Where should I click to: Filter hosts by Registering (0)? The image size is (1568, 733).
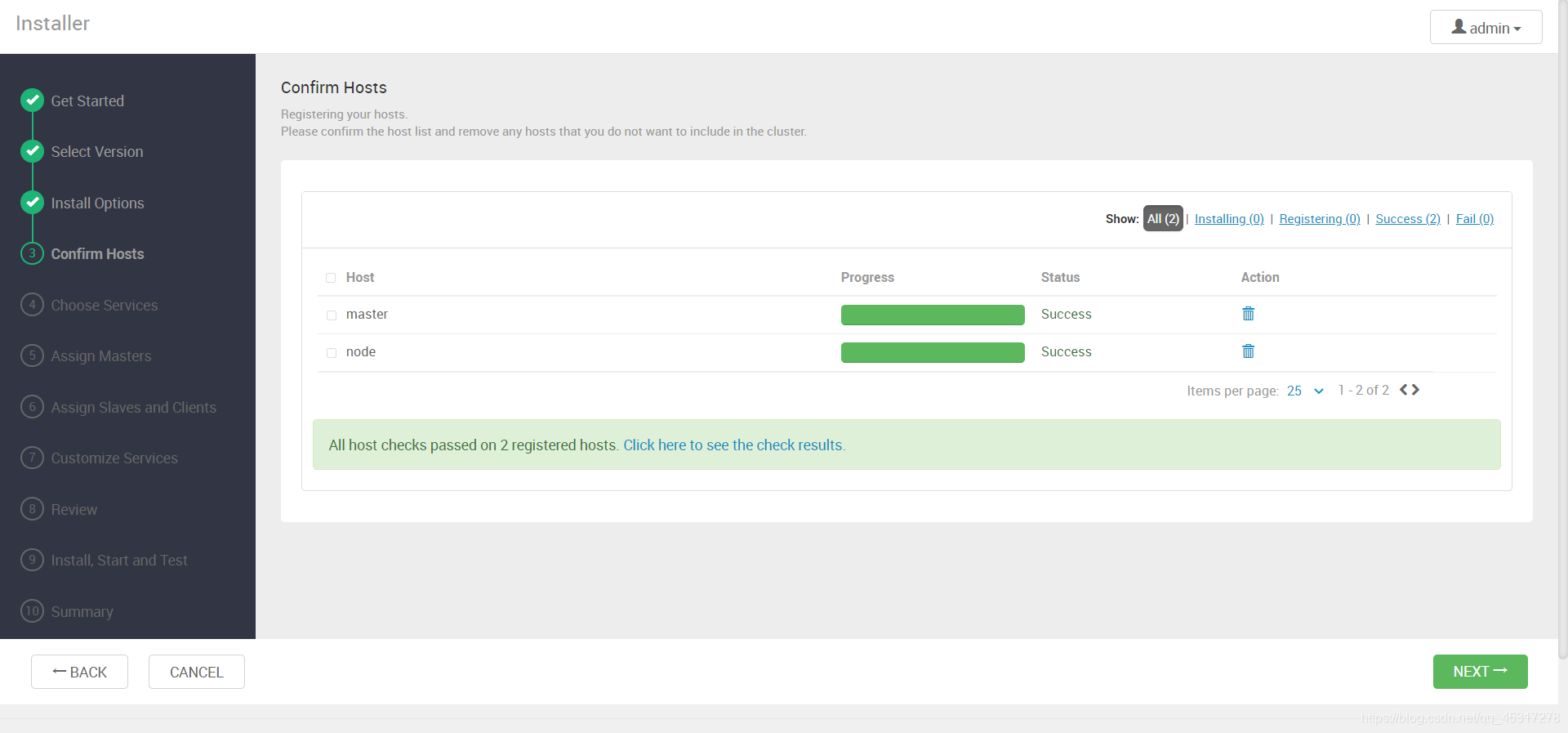(1320, 219)
